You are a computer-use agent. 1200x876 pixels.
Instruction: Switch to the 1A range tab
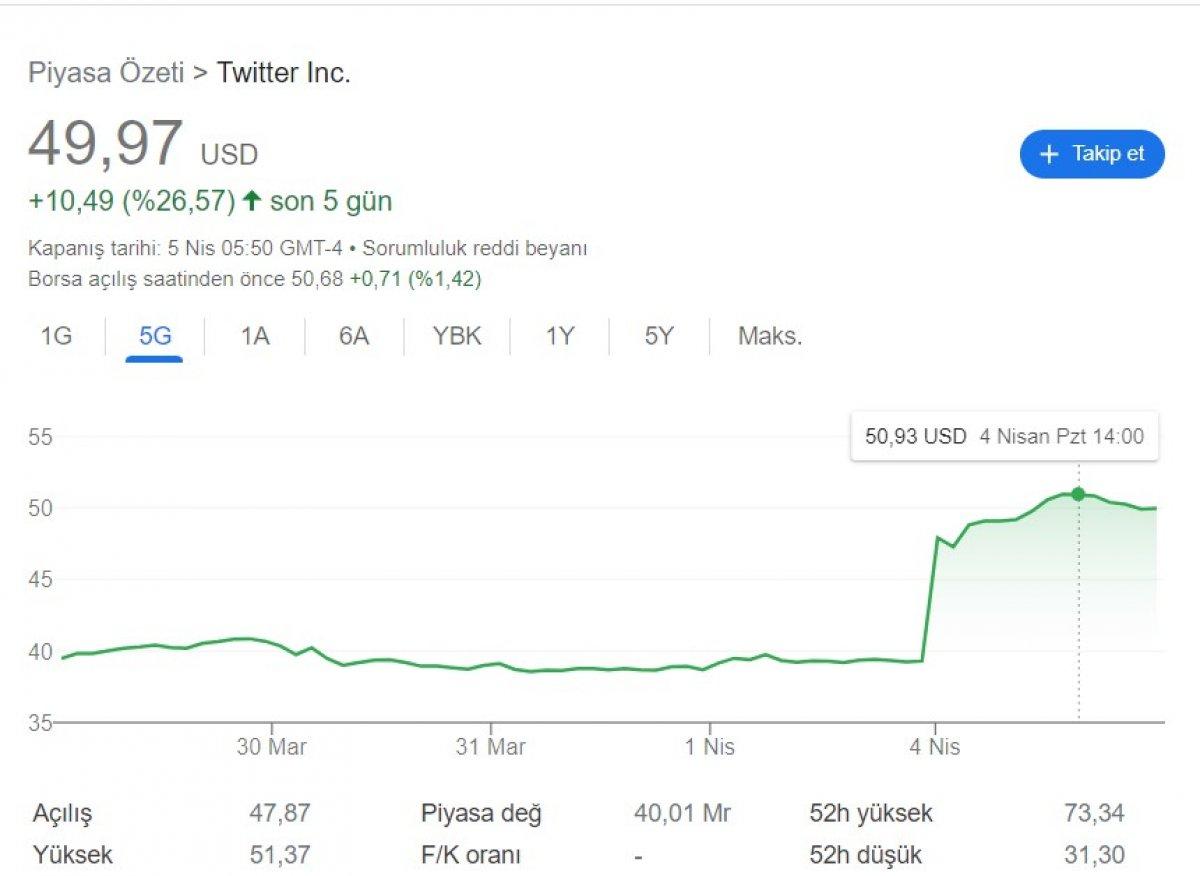coord(255,336)
